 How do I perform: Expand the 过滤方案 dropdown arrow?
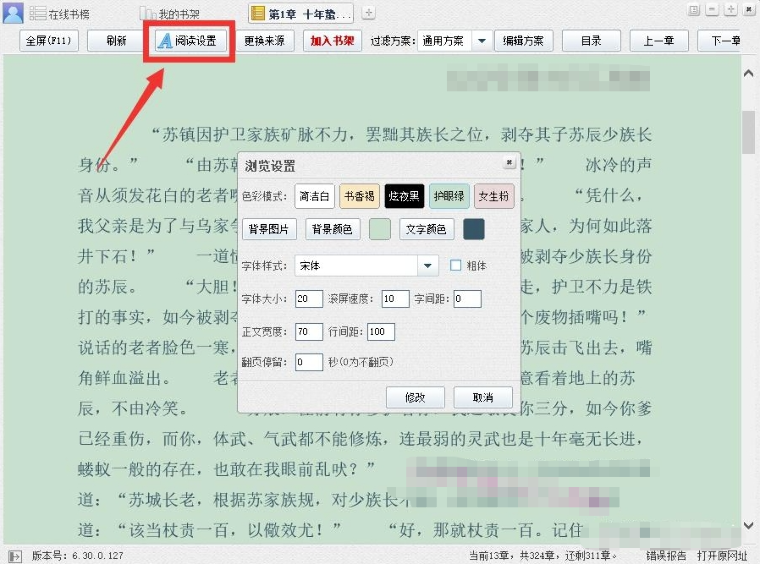coord(482,41)
